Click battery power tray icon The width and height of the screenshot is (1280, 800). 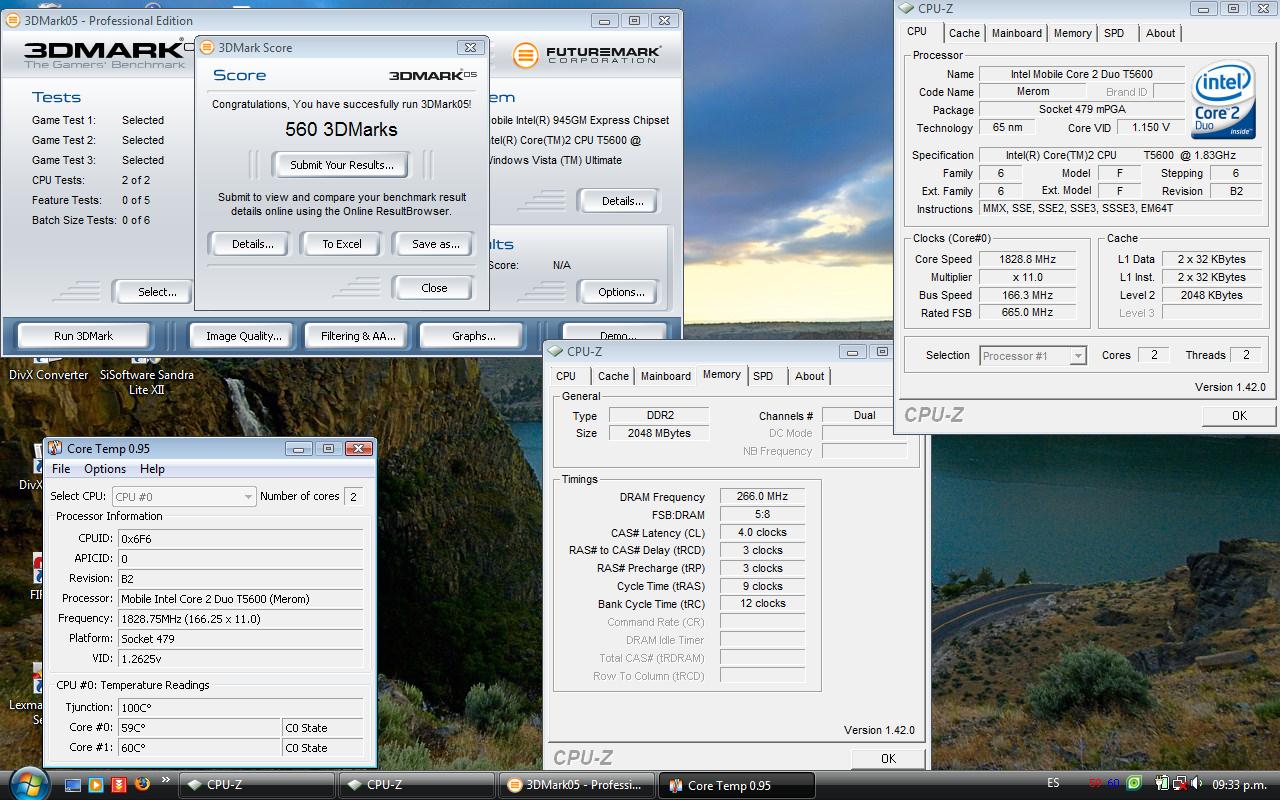[x=1163, y=783]
